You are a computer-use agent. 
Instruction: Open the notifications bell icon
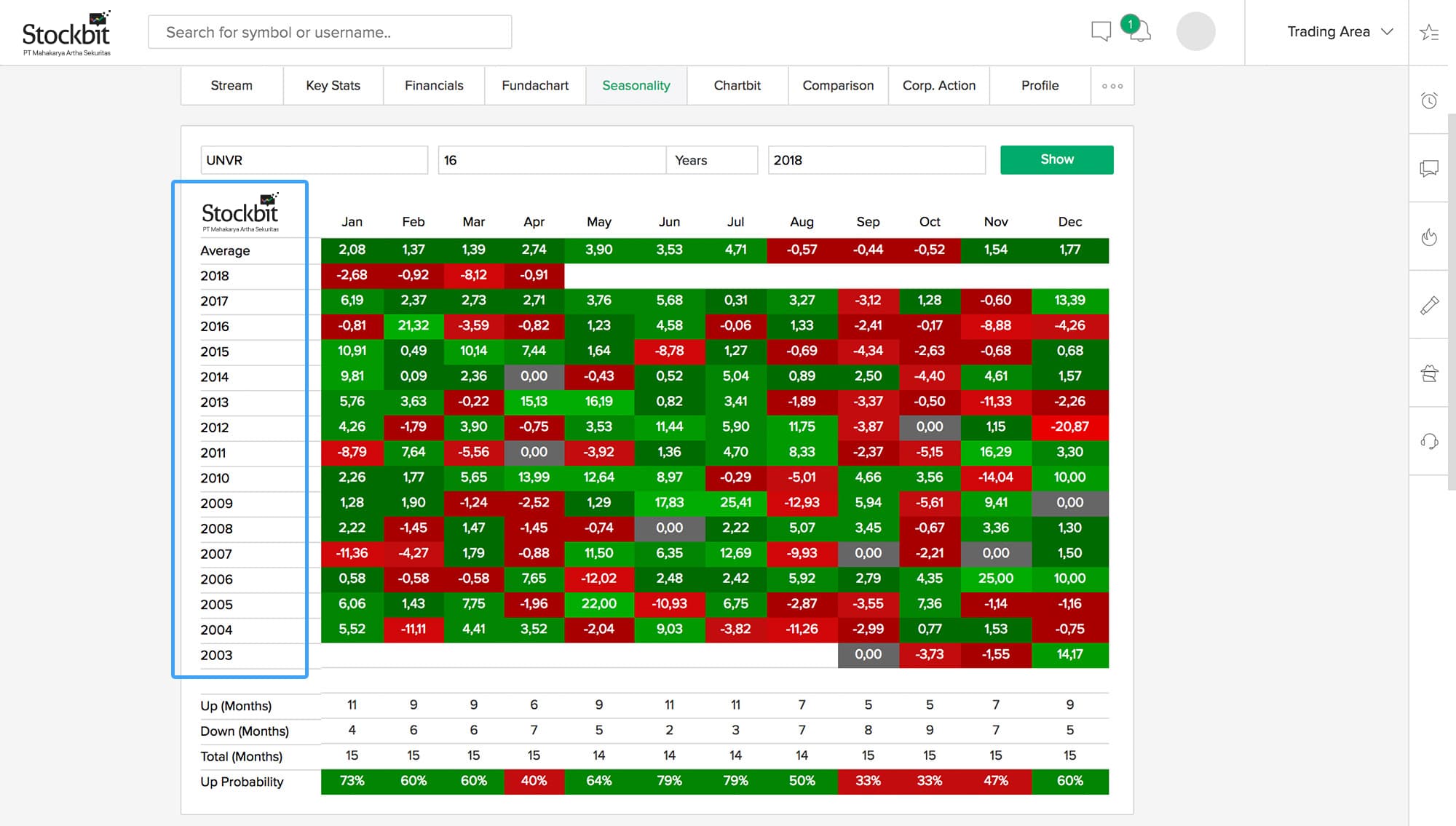1139,31
